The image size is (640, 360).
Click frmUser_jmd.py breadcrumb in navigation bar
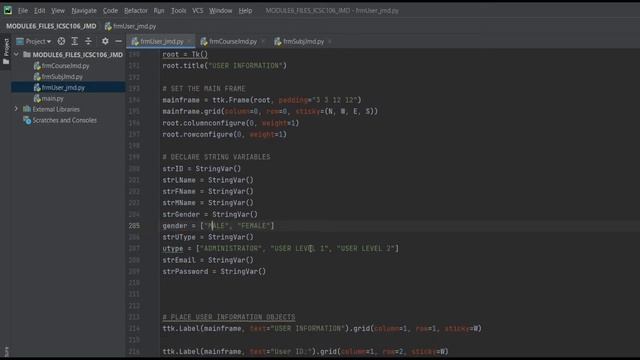pyautogui.click(x=131, y=26)
